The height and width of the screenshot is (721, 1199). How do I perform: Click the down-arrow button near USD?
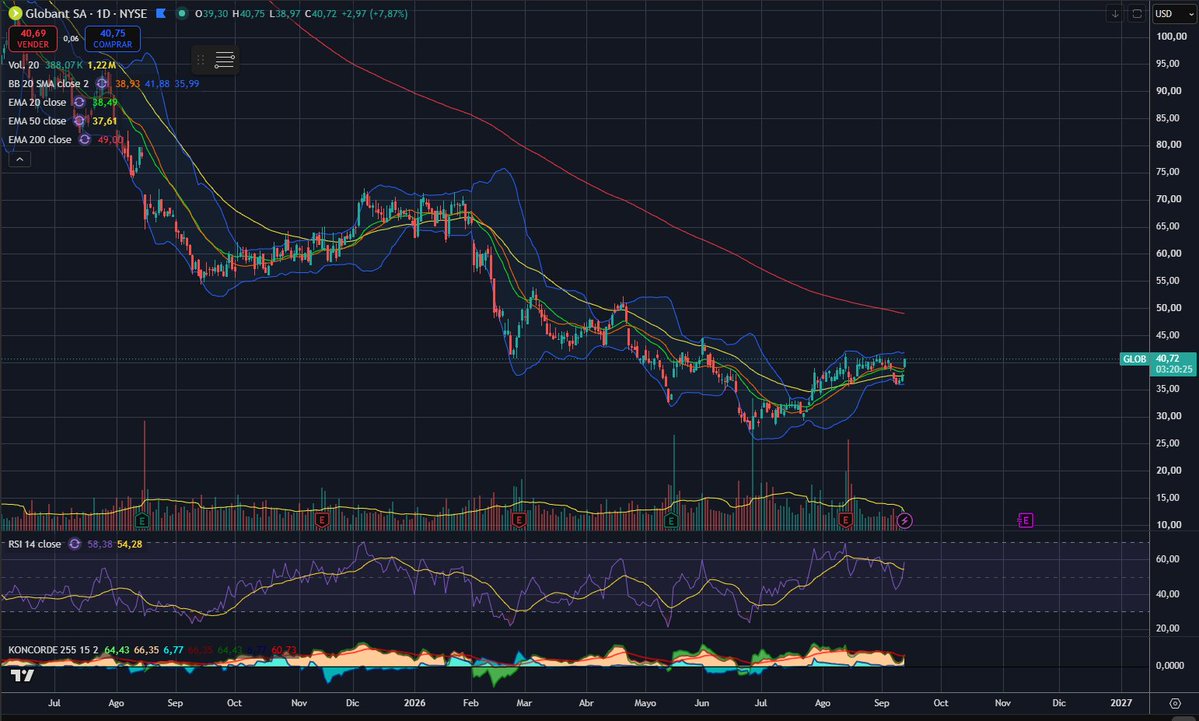pyautogui.click(x=1115, y=13)
